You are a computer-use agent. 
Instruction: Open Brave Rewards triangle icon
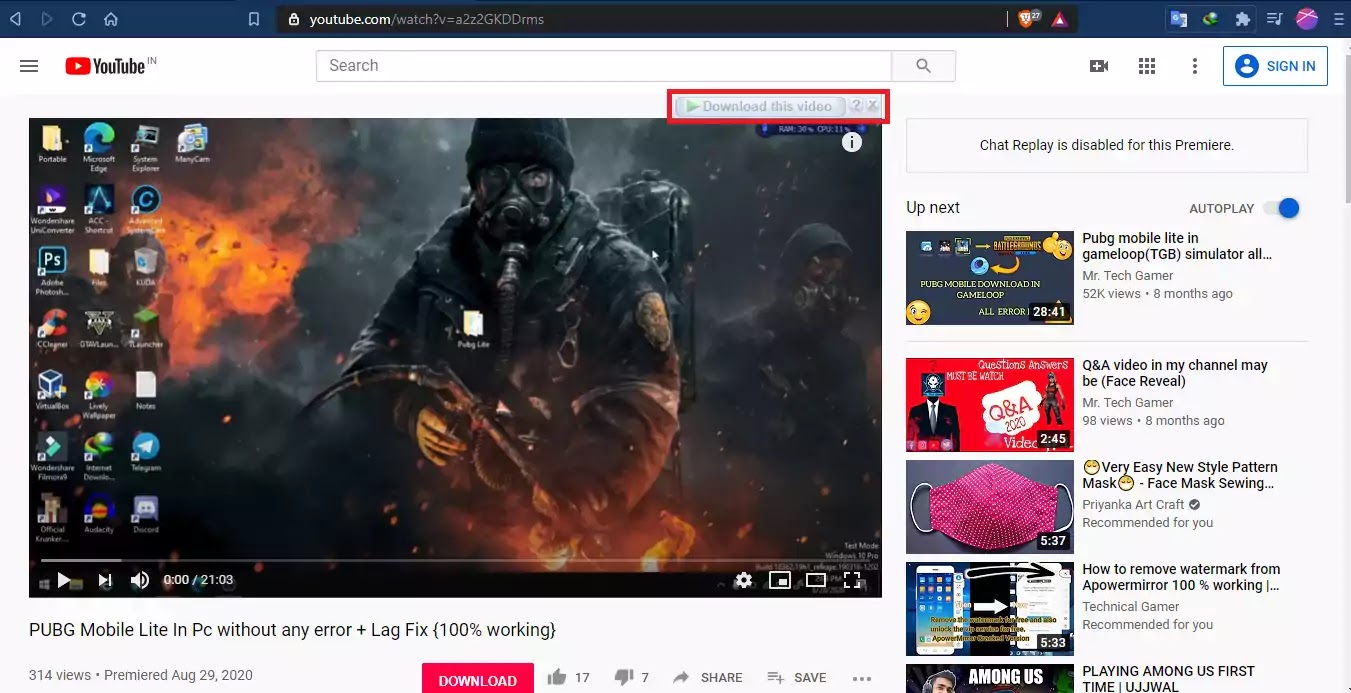click(1059, 19)
